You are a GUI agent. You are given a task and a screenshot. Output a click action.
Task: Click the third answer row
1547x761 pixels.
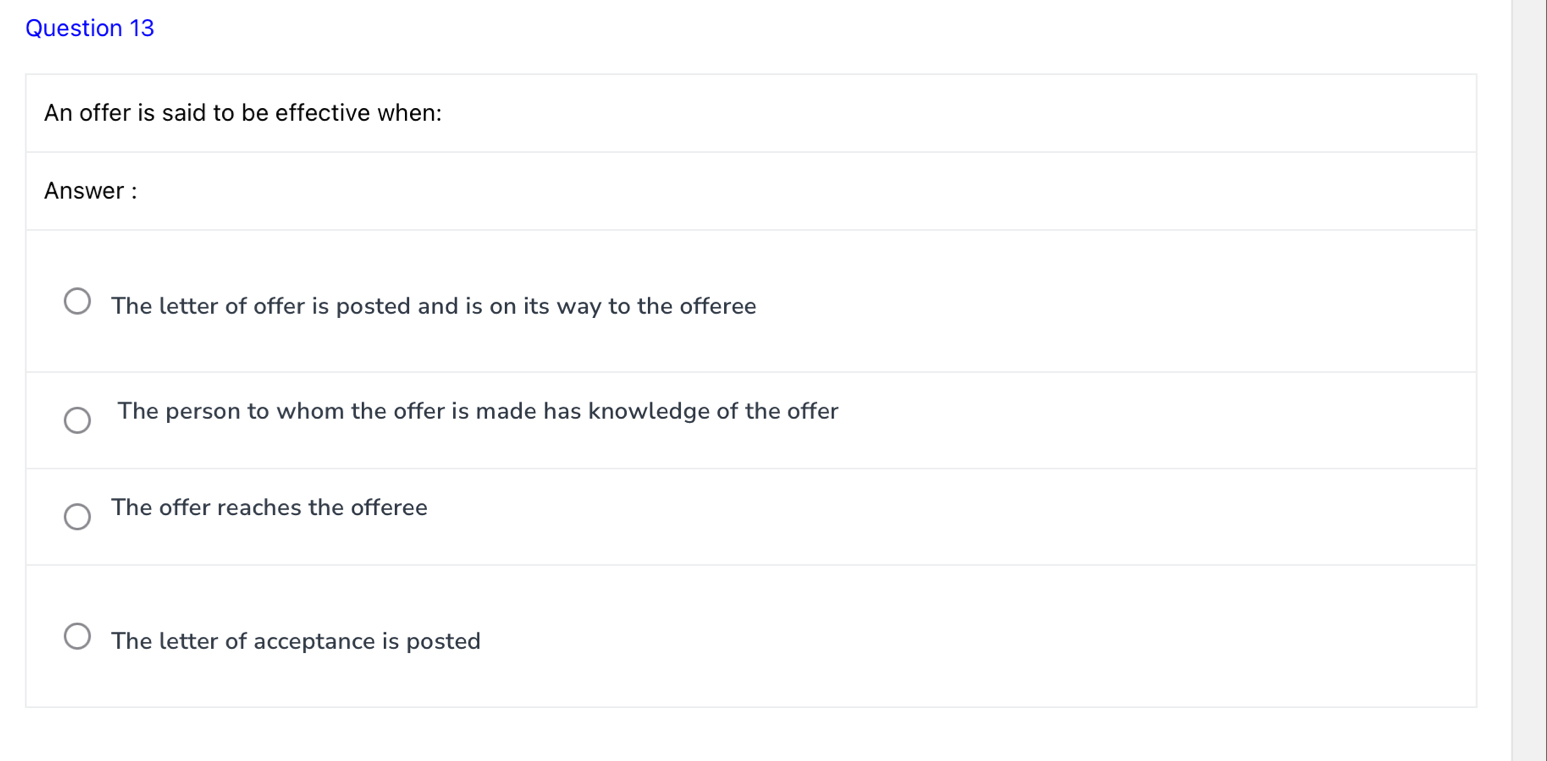click(400, 517)
